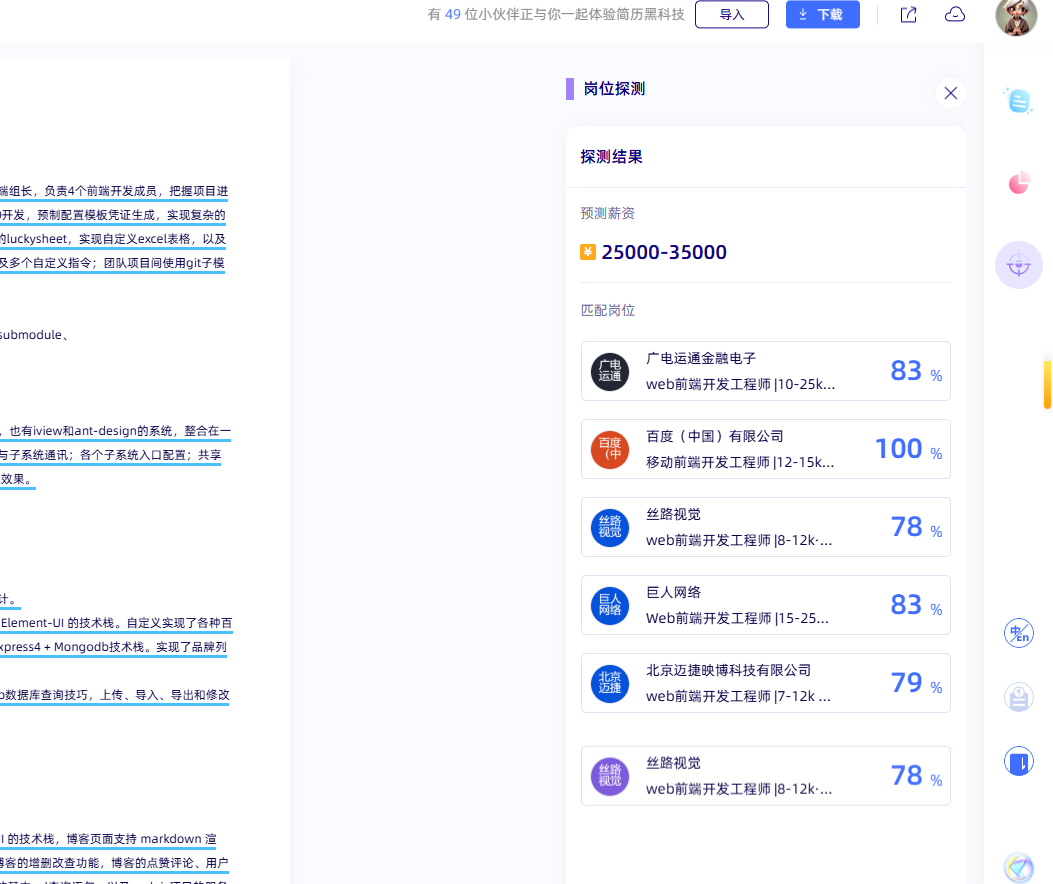This screenshot has width=1053, height=884.
Task: Click the 丝路视觉 company logo
Action: pyautogui.click(x=610, y=527)
